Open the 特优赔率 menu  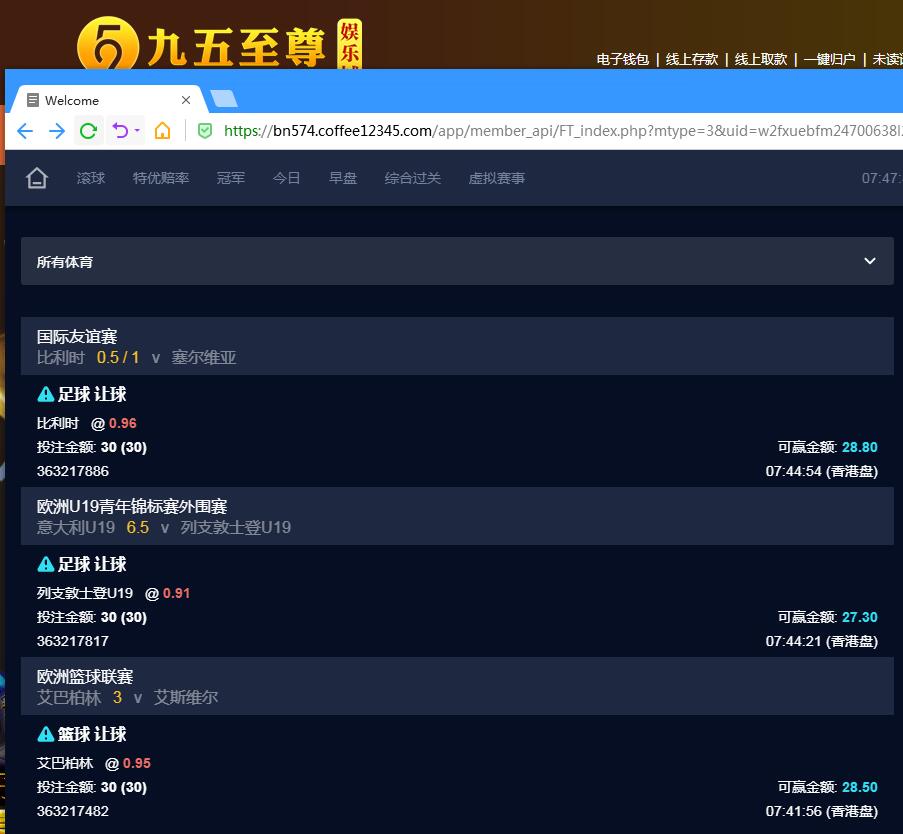[x=161, y=178]
